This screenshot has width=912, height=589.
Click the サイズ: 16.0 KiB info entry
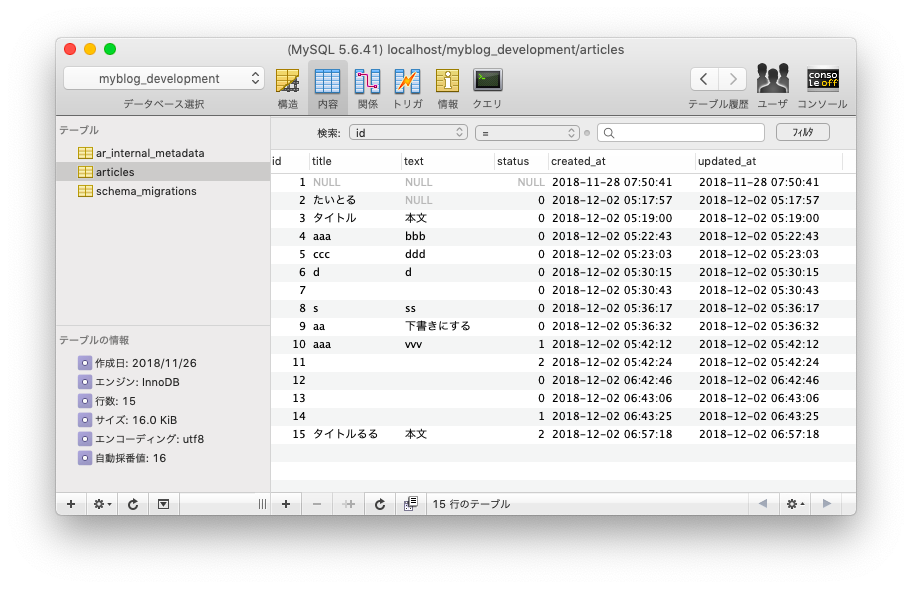coord(127,420)
